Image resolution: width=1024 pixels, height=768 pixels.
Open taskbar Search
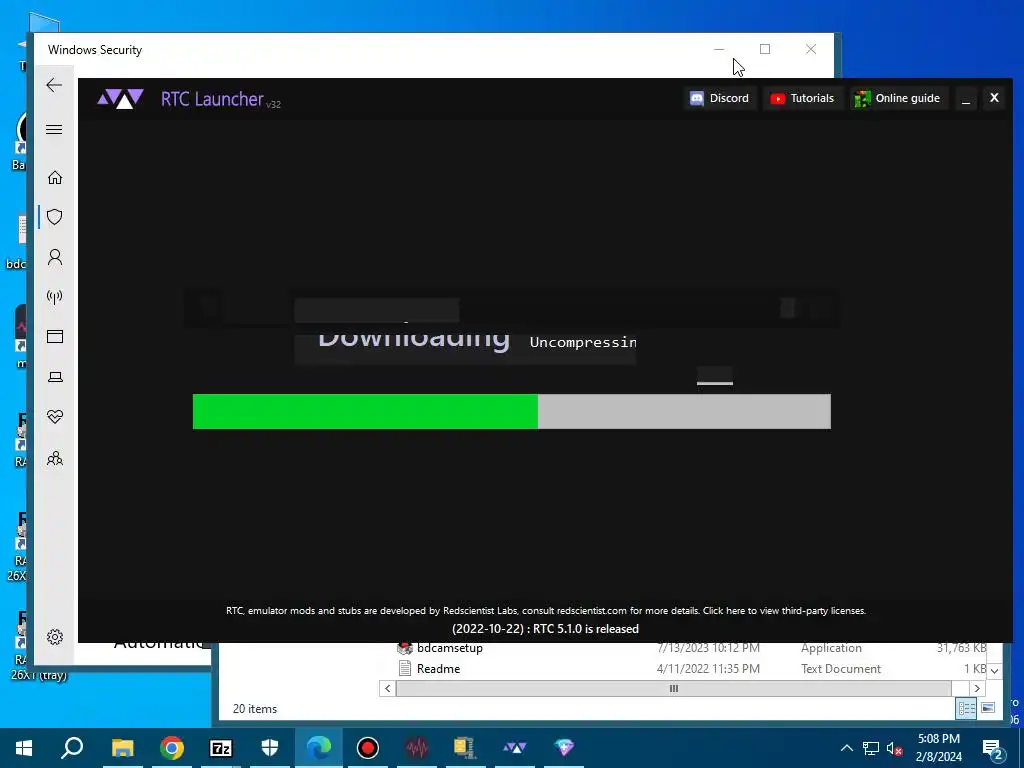pos(72,748)
